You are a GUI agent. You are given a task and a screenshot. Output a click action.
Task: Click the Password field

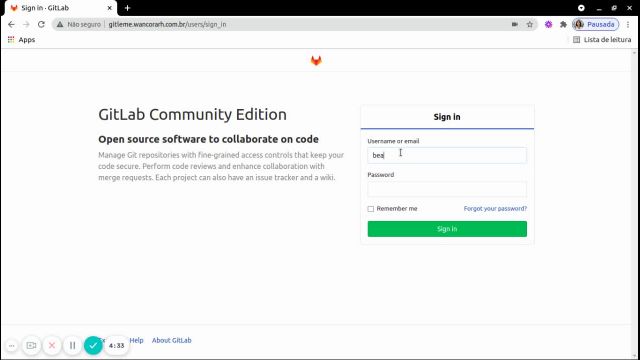pyautogui.click(x=447, y=189)
